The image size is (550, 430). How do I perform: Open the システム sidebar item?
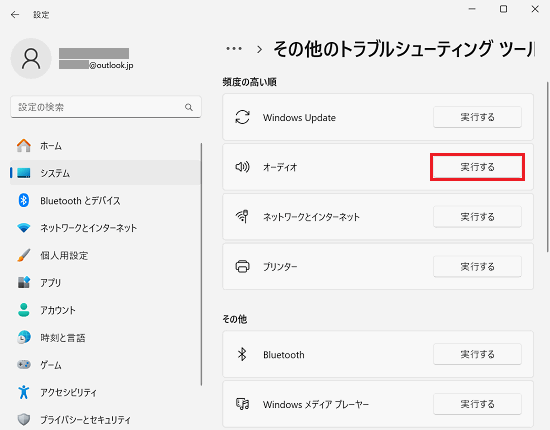(106, 173)
